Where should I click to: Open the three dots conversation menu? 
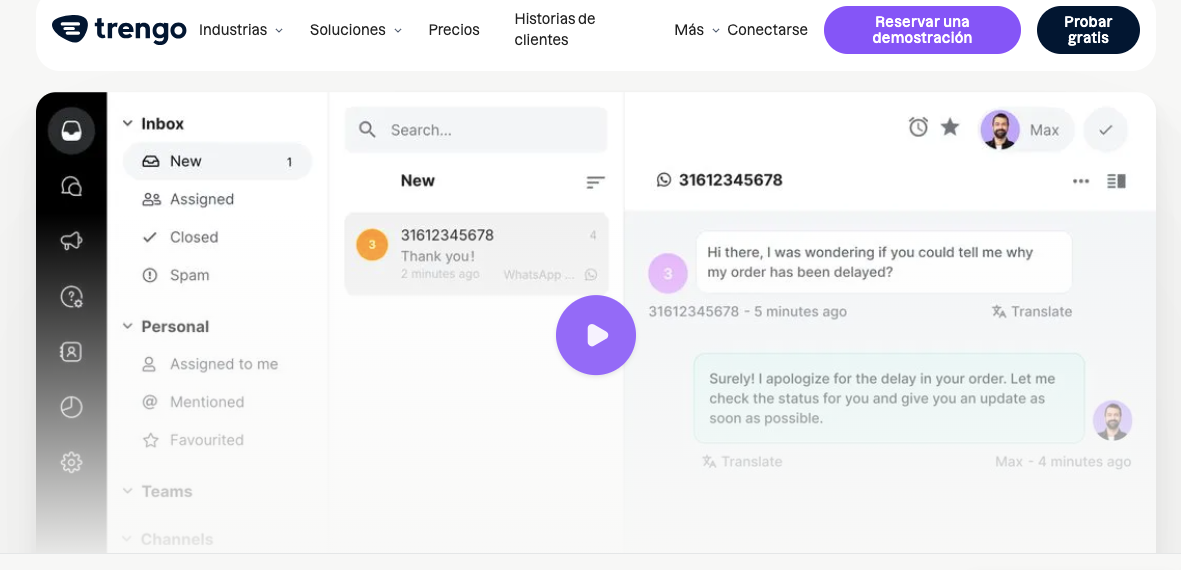(x=1081, y=181)
